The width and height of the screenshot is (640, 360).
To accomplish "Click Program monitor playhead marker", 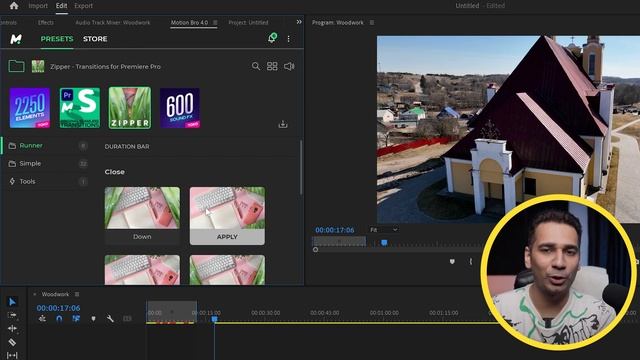I will (x=384, y=243).
